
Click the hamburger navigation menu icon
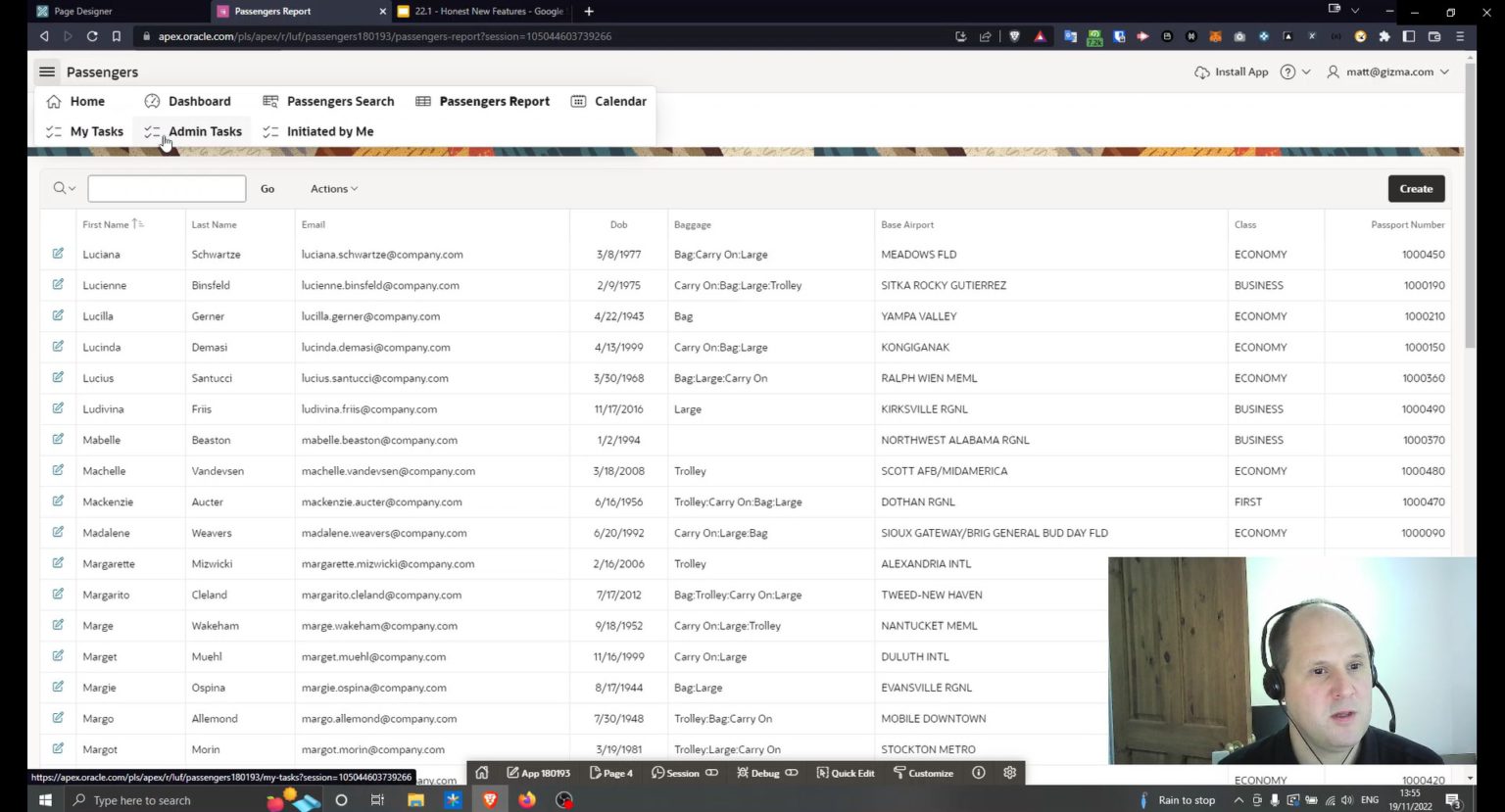[46, 72]
